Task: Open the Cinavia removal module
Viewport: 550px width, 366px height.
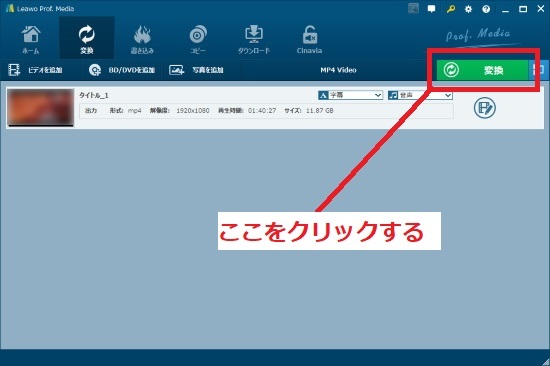Action: tap(309, 39)
